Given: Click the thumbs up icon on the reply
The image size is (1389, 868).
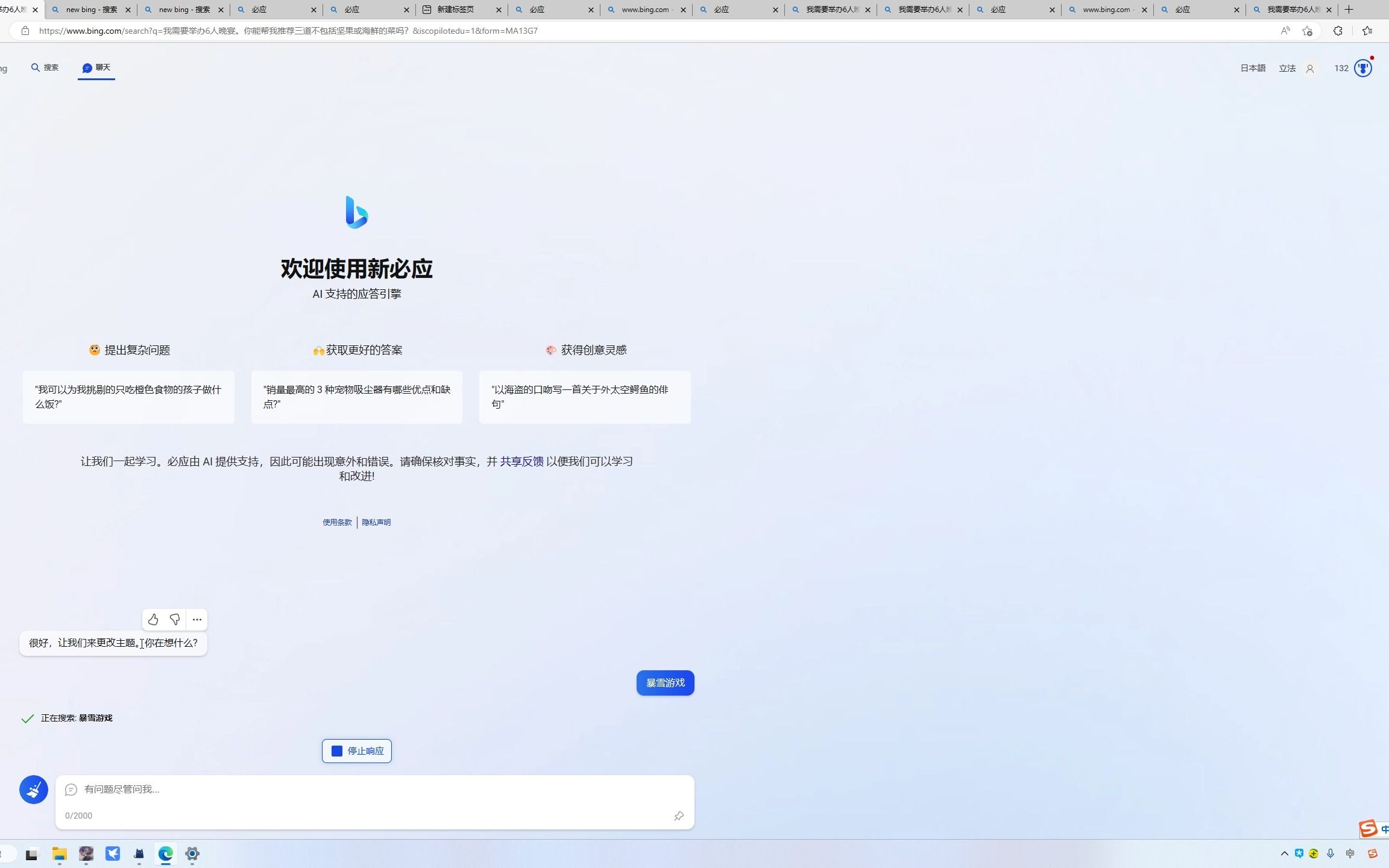Looking at the screenshot, I should tap(153, 620).
